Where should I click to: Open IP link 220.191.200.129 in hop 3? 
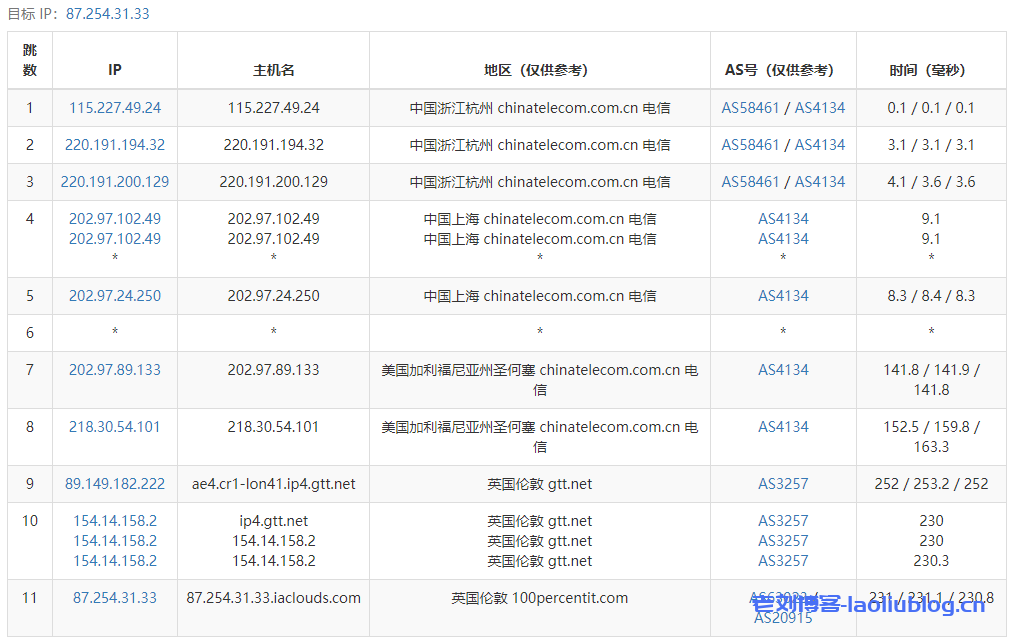click(115, 182)
